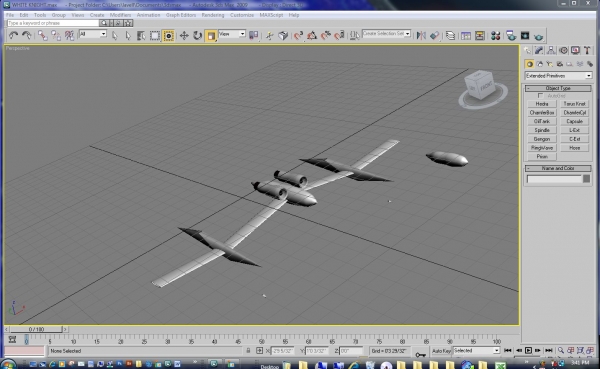Toggle the Auto Key button
The width and height of the screenshot is (600, 369).
442,351
